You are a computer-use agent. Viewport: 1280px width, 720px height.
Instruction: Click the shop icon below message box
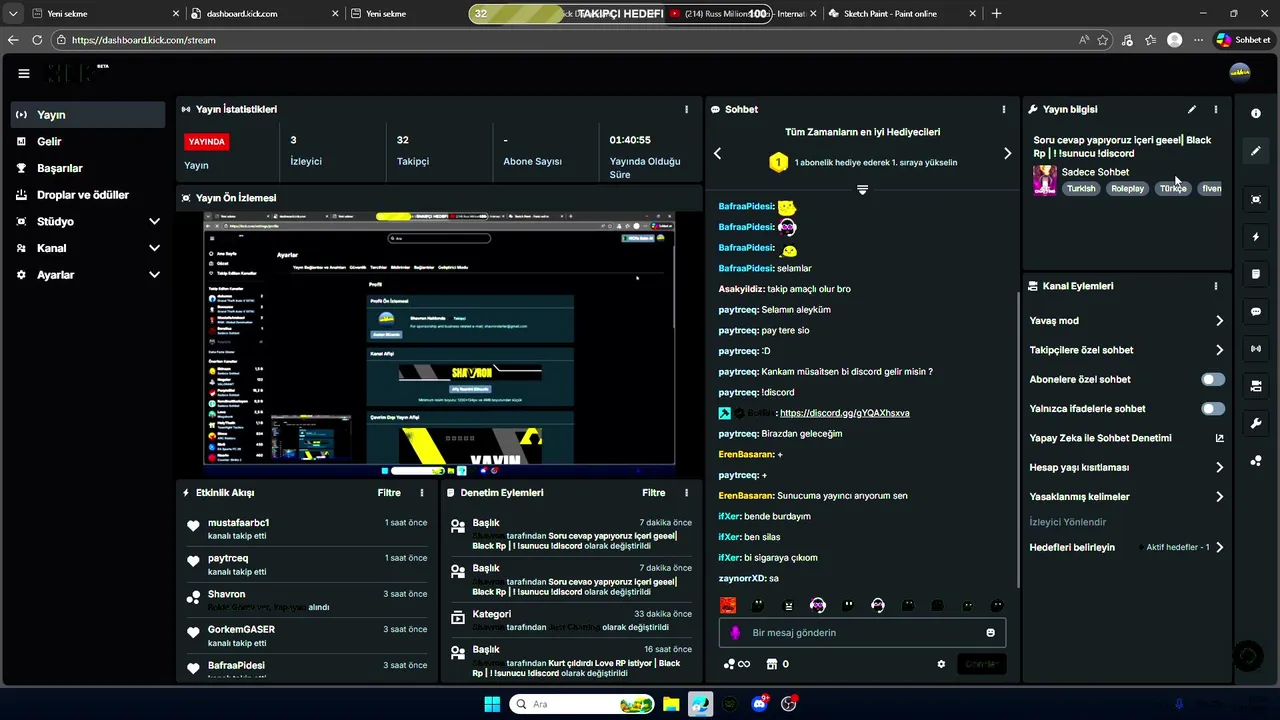772,664
